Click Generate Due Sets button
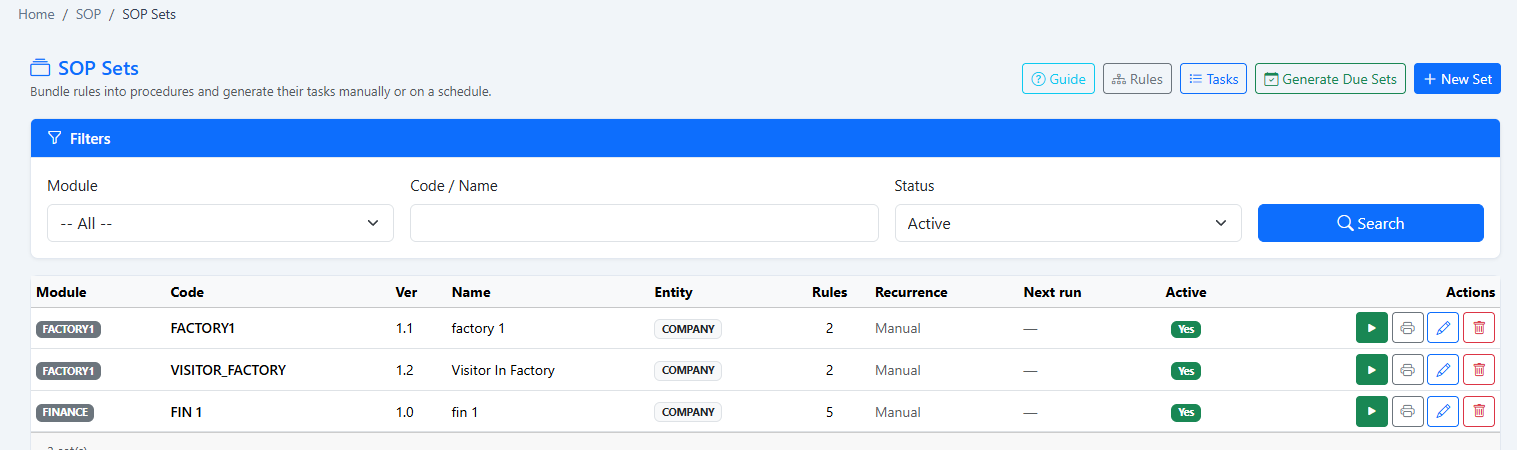The height and width of the screenshot is (450, 1517). click(x=1330, y=79)
